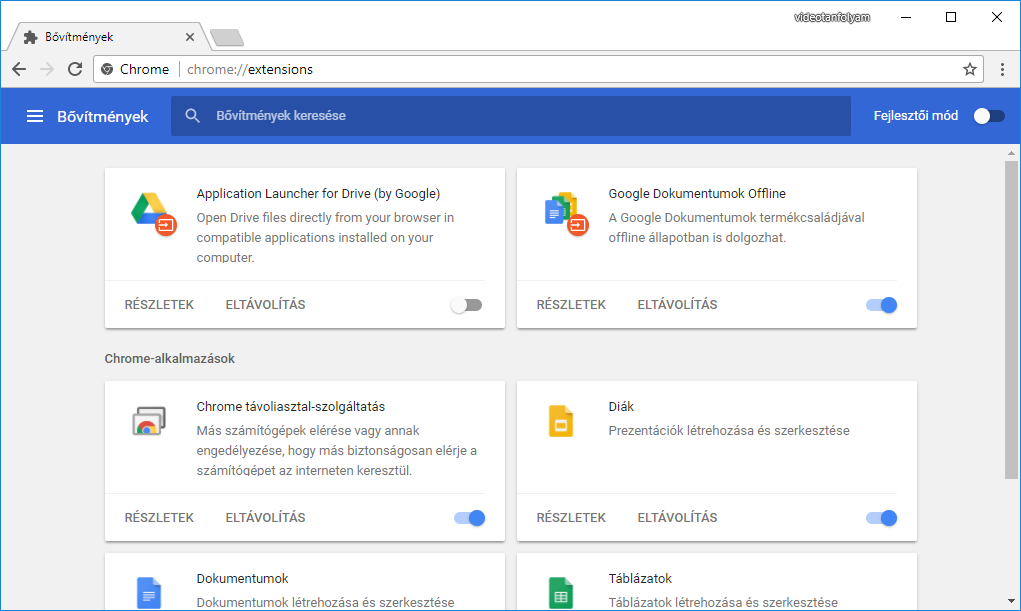This screenshot has height=611, width=1021.
Task: Click the Chrome-alkalmazások section heading
Action: point(170,359)
